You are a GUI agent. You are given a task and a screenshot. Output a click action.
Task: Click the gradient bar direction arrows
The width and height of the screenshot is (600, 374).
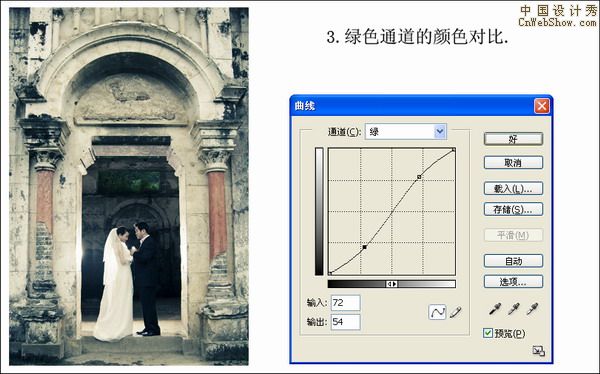(x=391, y=284)
